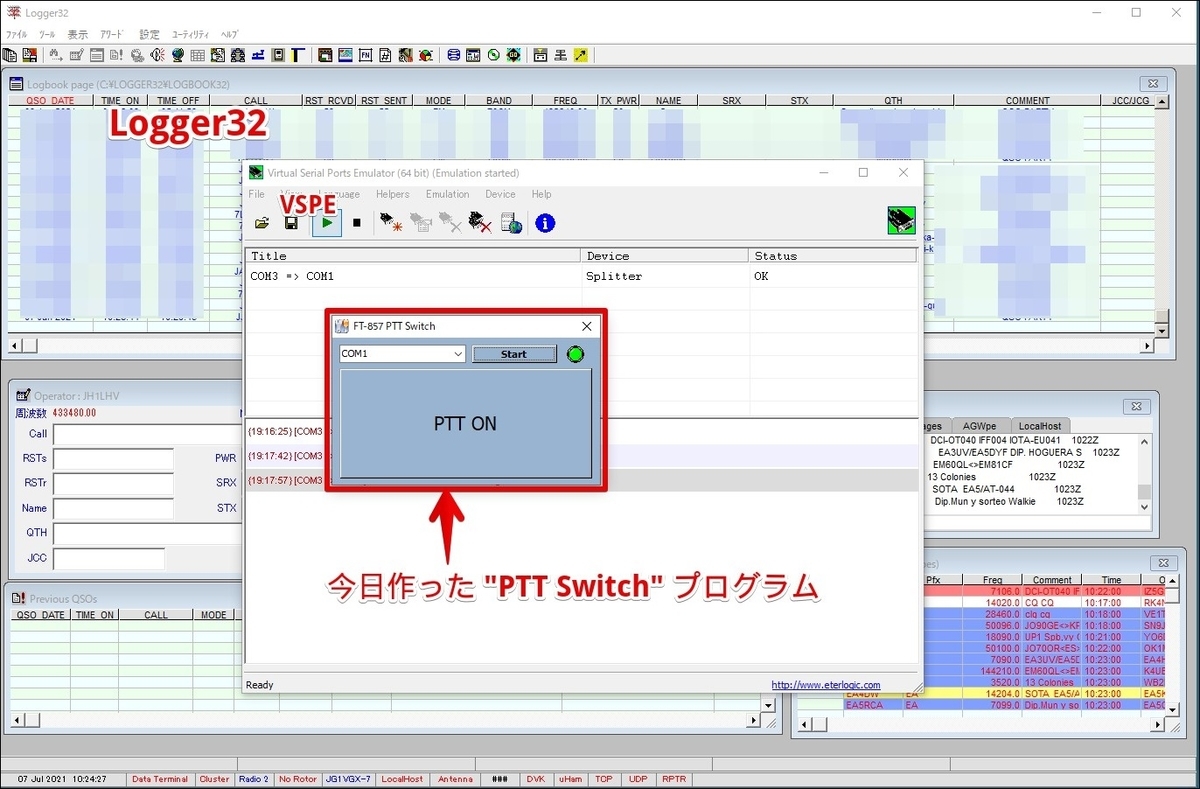Stop emulation with VSPE black square button

pos(357,222)
